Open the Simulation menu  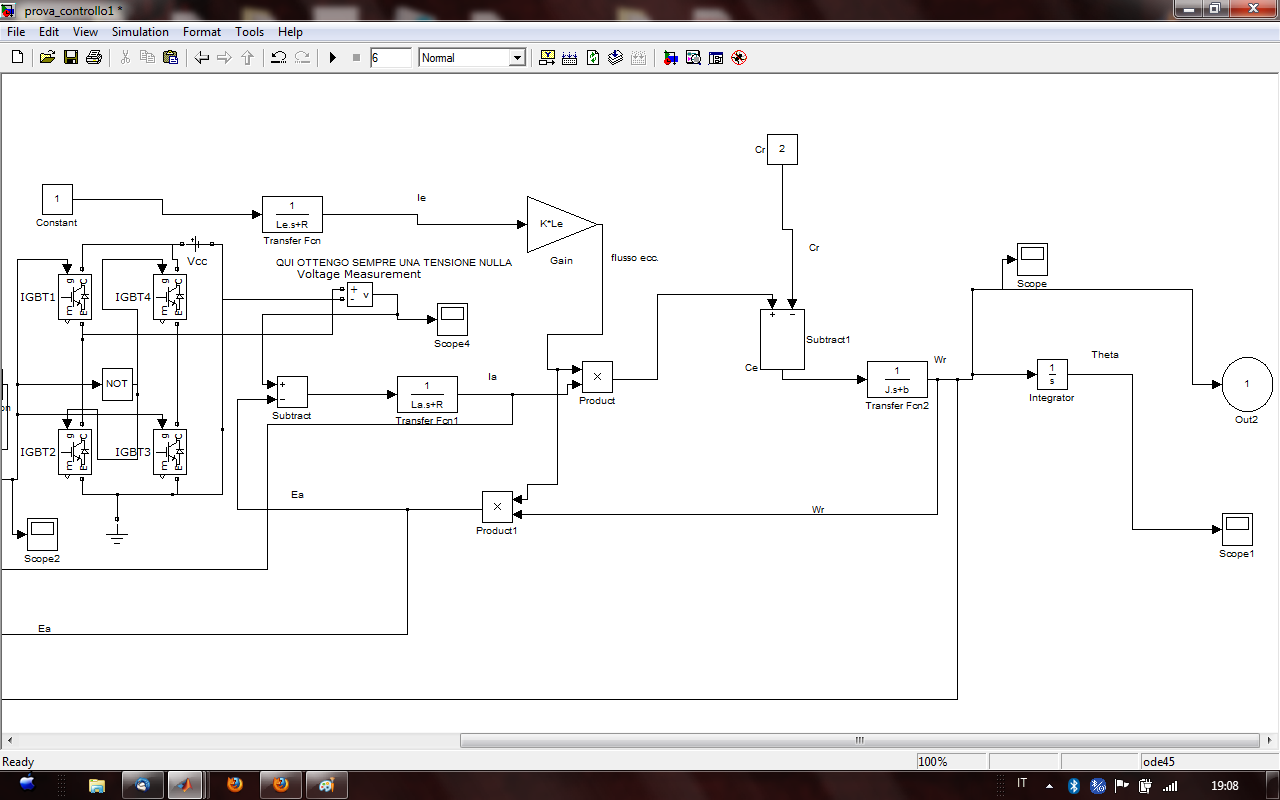tap(140, 32)
